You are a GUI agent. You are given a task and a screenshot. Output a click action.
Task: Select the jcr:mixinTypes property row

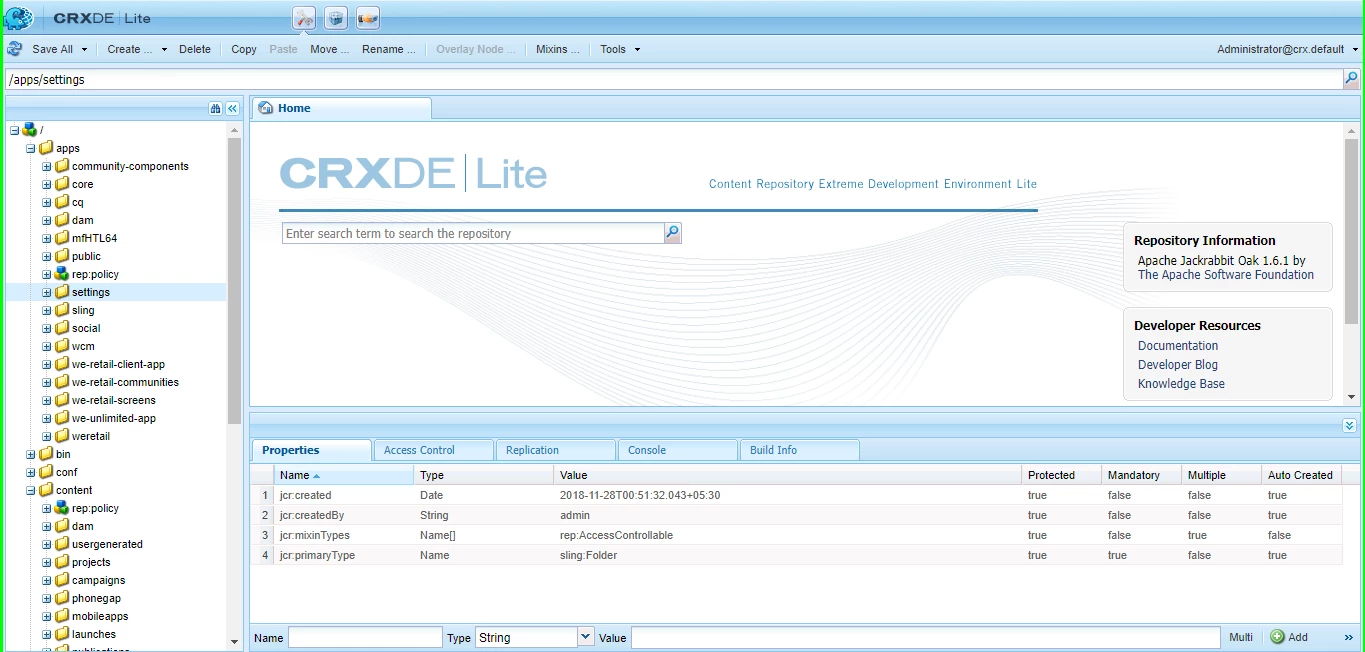click(x=796, y=535)
